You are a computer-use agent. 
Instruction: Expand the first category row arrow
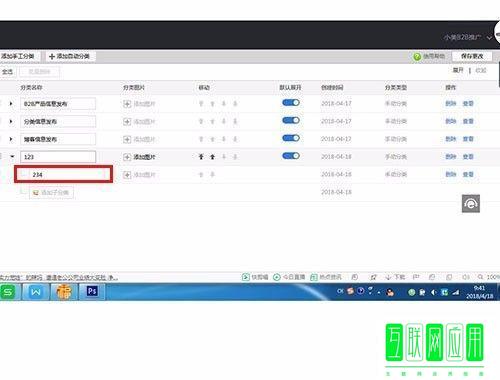(11, 104)
